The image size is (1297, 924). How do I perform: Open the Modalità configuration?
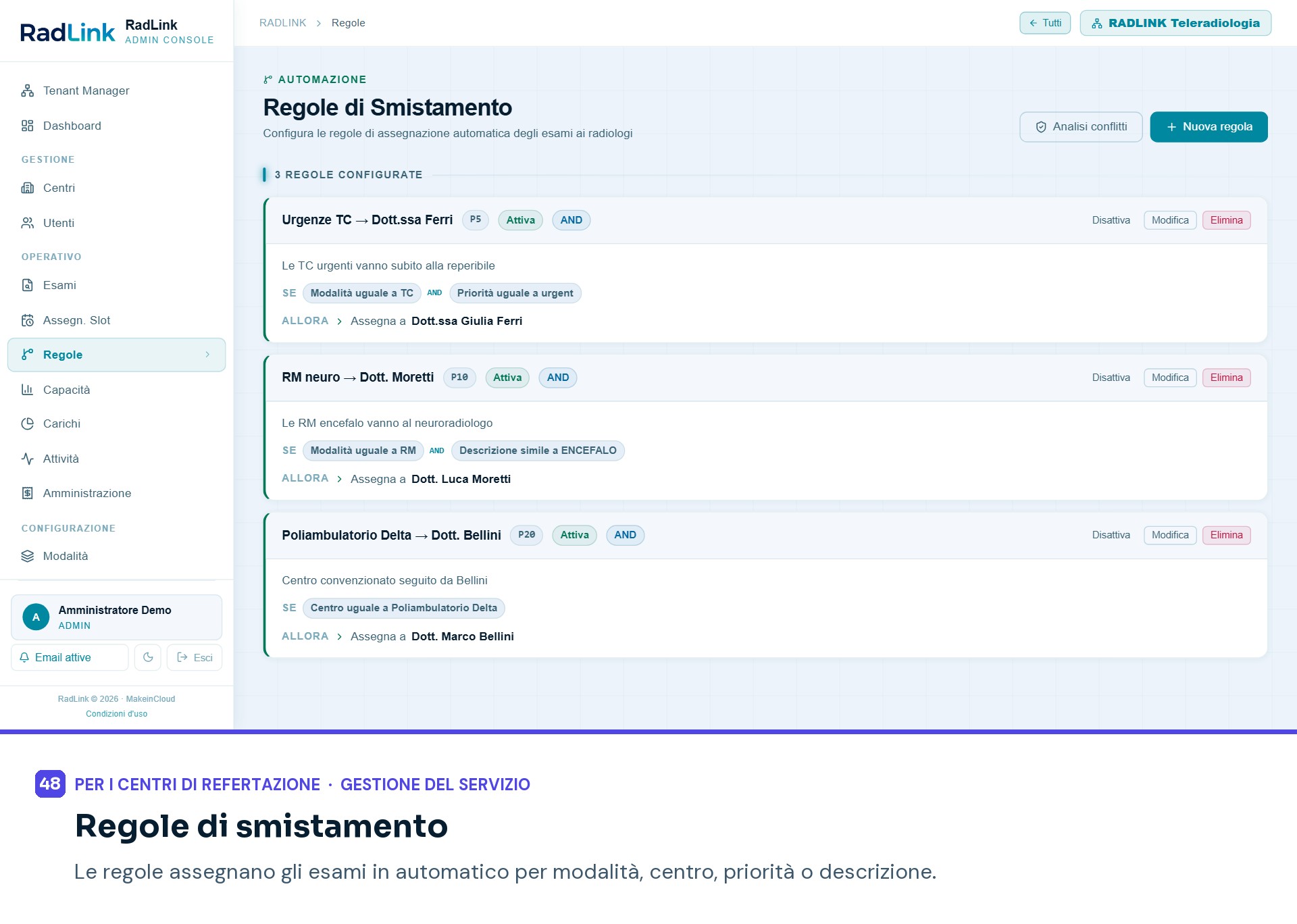pos(116,556)
